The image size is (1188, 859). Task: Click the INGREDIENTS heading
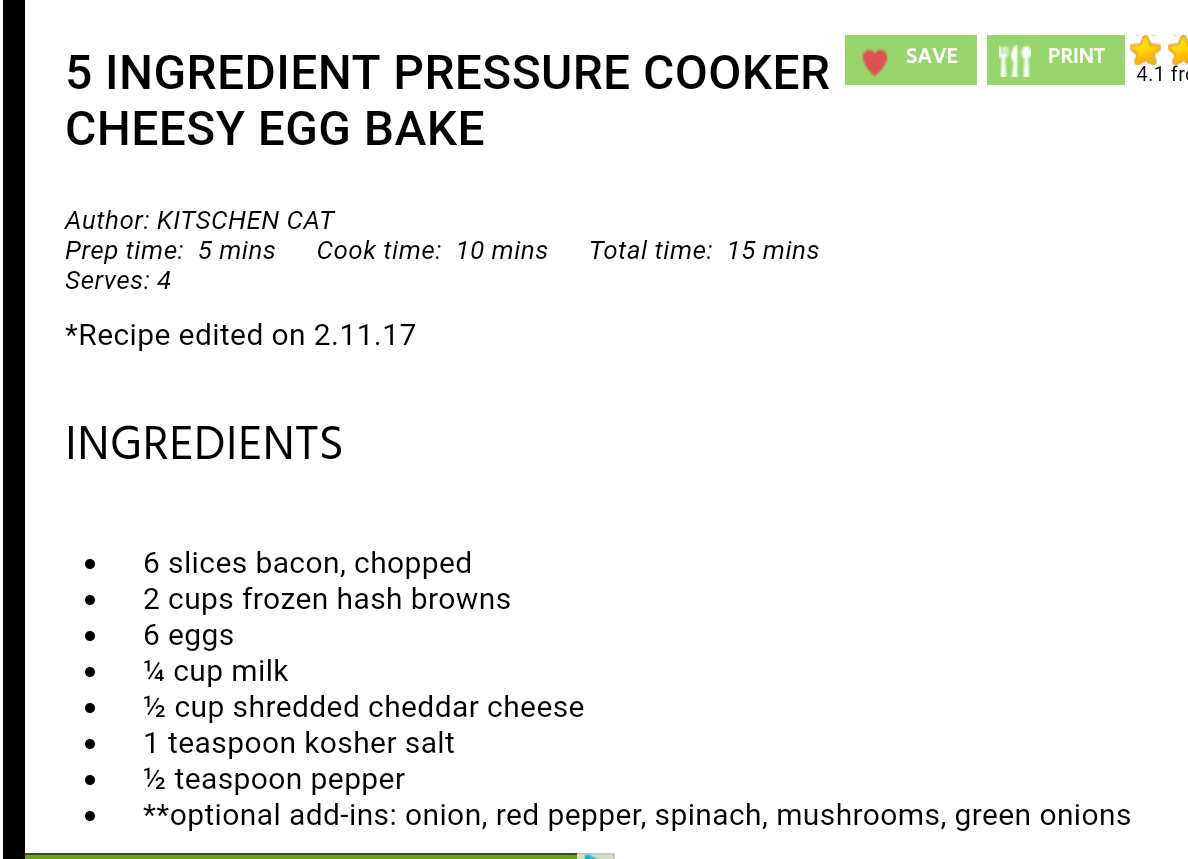coord(204,443)
